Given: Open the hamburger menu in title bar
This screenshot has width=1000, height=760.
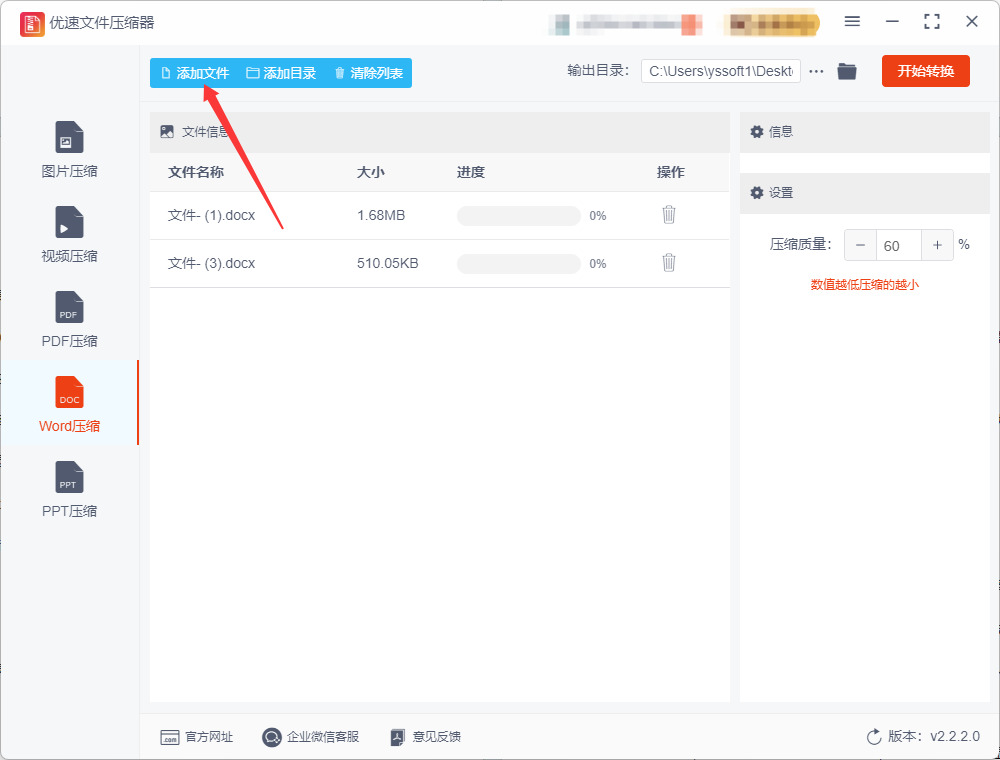Looking at the screenshot, I should 852,22.
